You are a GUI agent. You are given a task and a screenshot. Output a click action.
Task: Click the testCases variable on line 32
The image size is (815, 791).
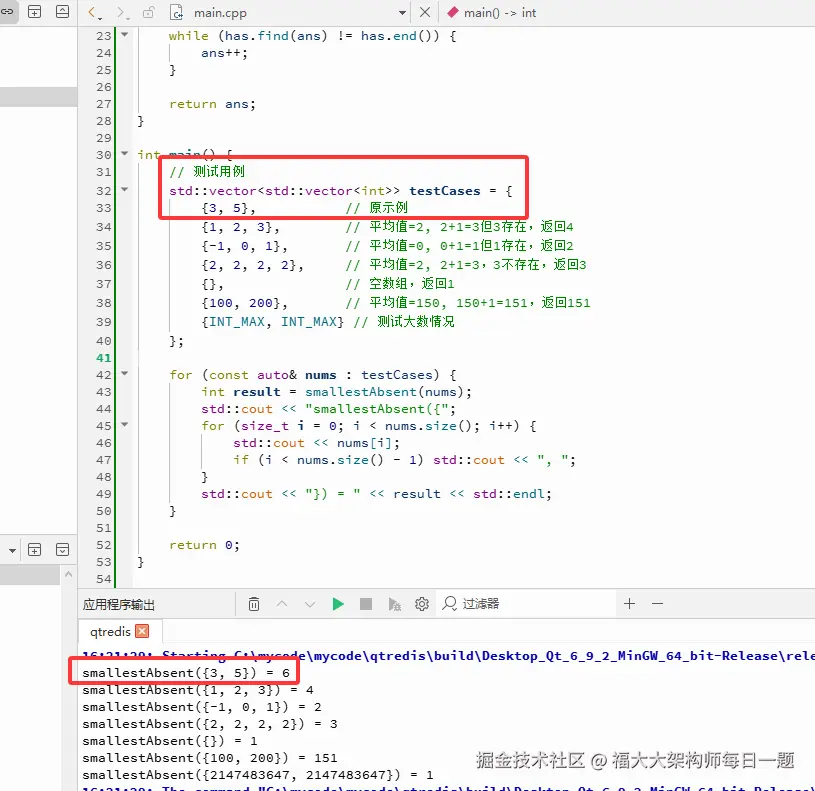(444, 191)
